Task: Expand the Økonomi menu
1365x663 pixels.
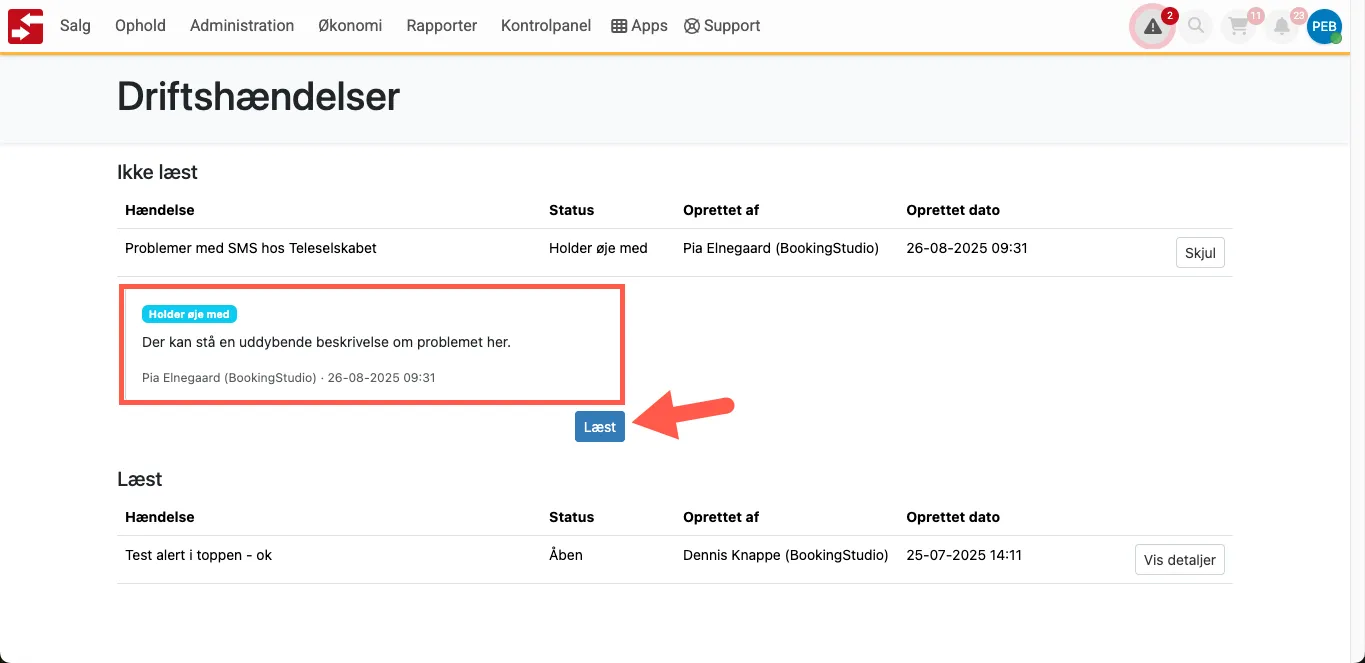Action: [x=350, y=26]
